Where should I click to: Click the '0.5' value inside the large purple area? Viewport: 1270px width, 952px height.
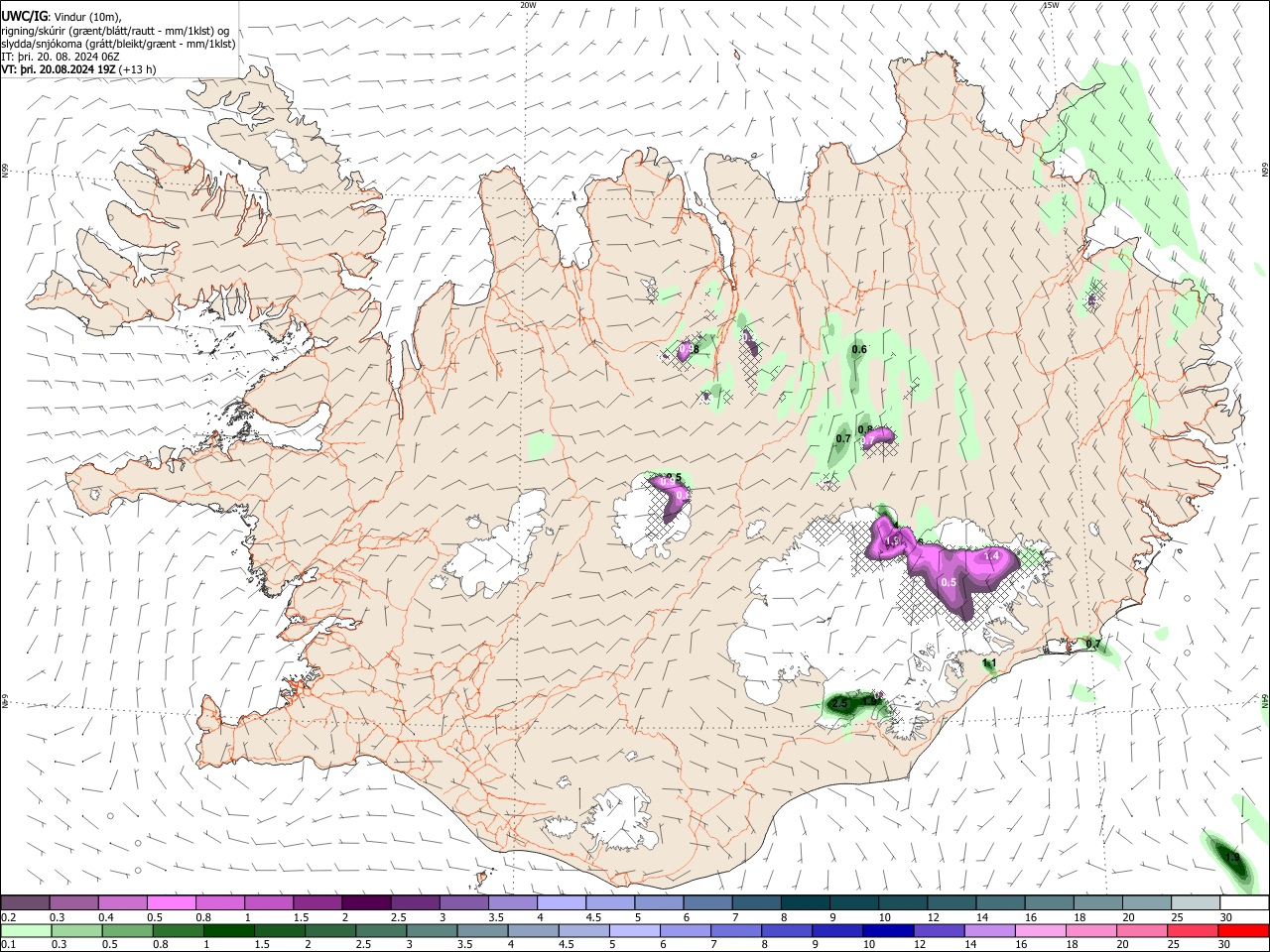coord(949,582)
